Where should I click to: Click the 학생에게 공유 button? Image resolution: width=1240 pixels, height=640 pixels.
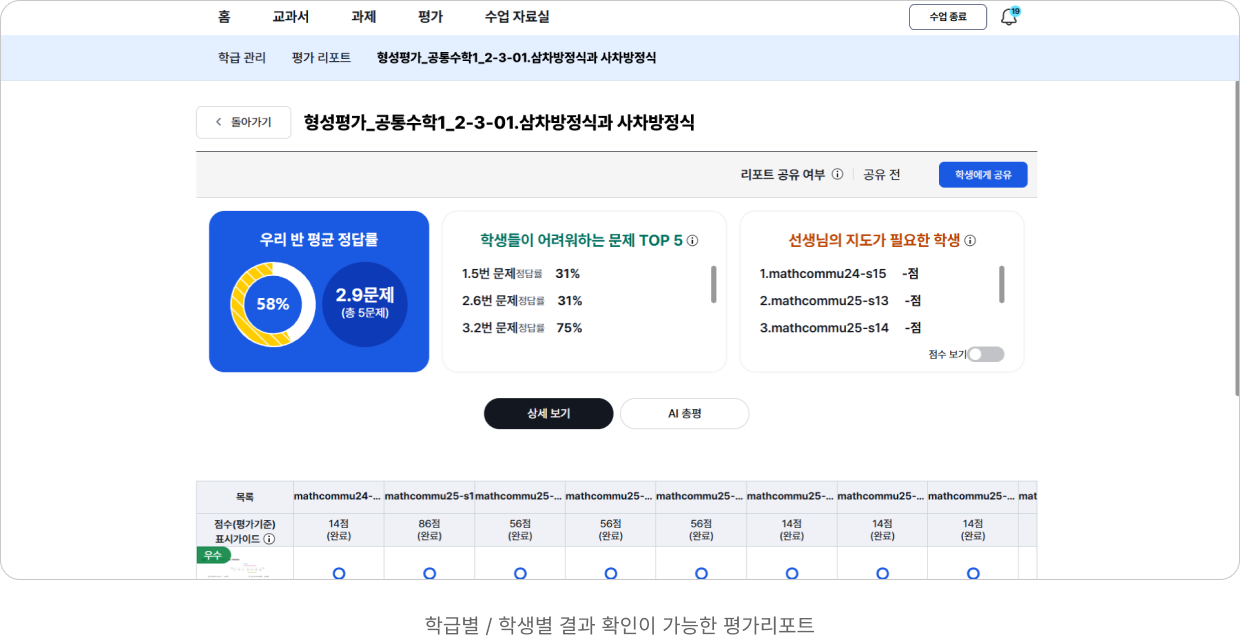[x=983, y=174]
